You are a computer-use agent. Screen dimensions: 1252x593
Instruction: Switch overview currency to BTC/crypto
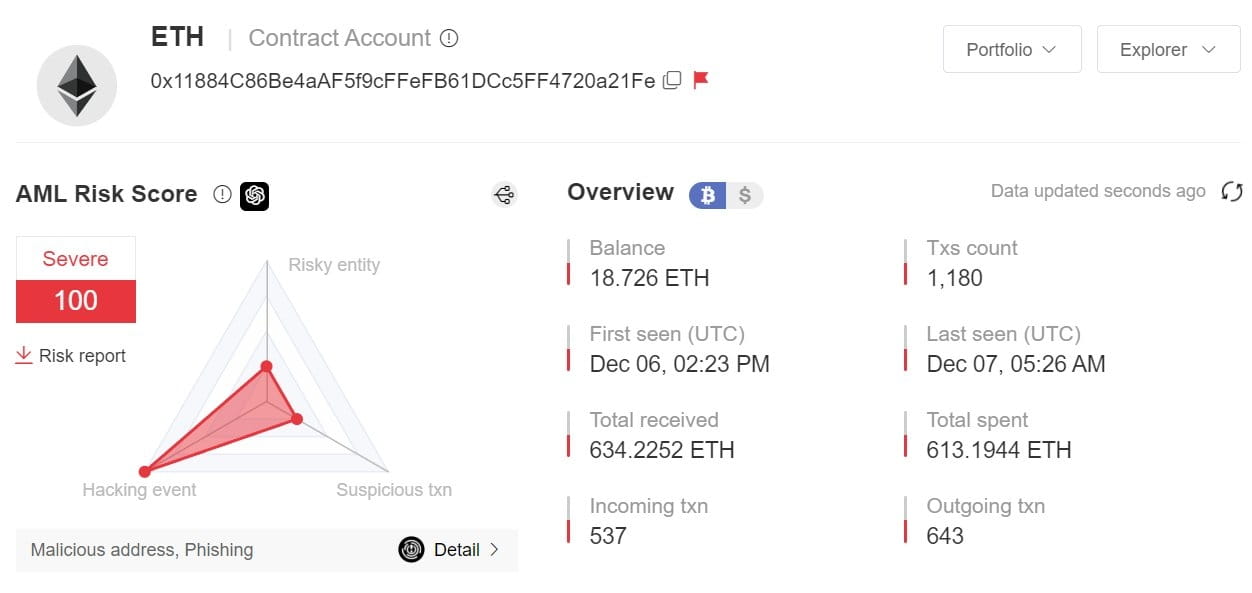(708, 195)
